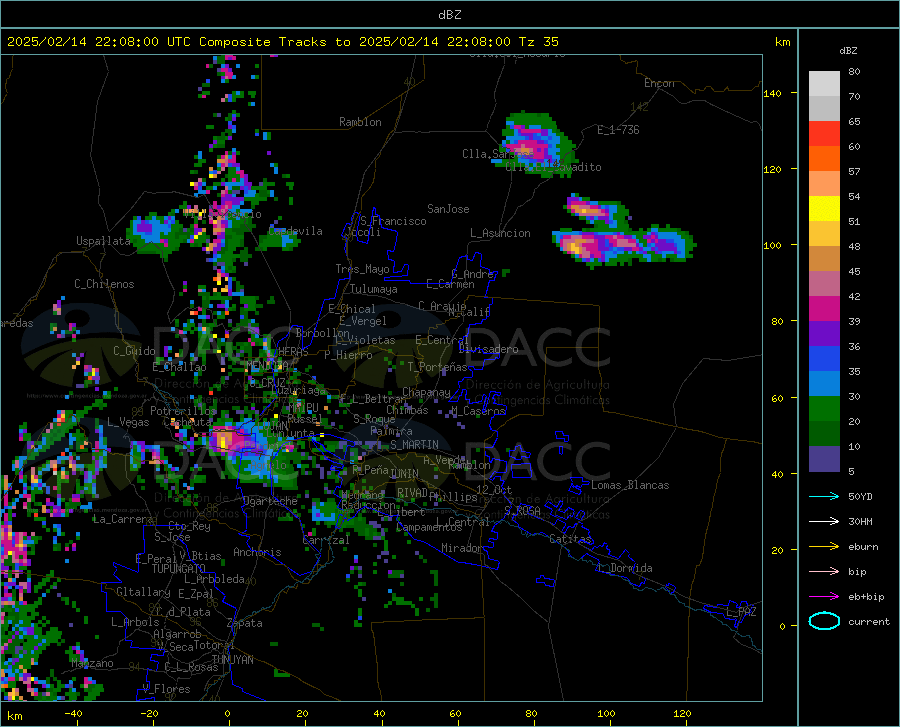
Task: Click the Encon map label
Action: click(x=660, y=83)
